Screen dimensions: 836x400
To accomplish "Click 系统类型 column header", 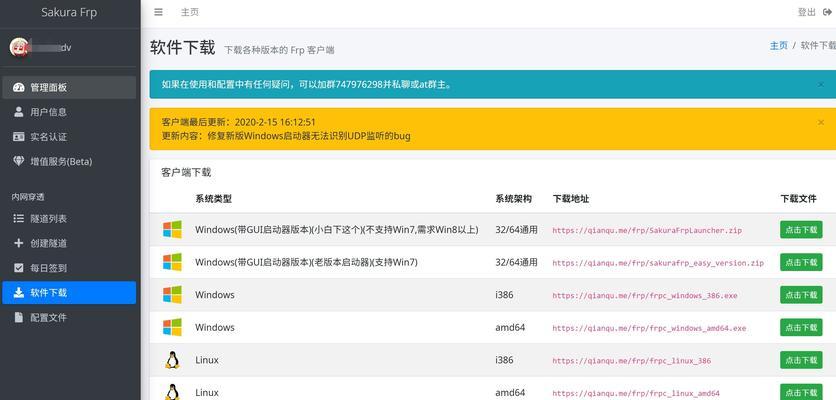I will (213, 198).
